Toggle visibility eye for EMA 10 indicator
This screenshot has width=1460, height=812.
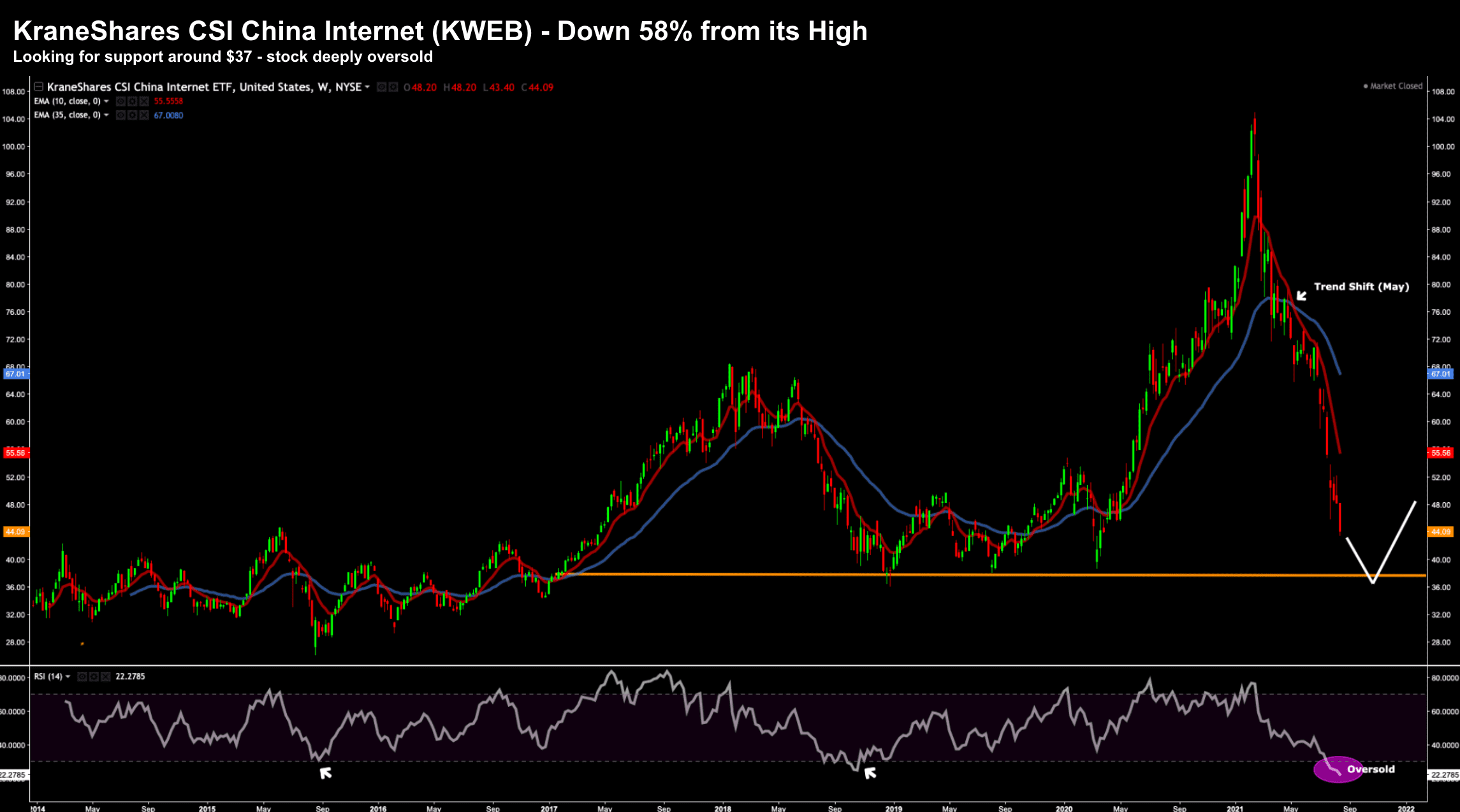click(120, 101)
